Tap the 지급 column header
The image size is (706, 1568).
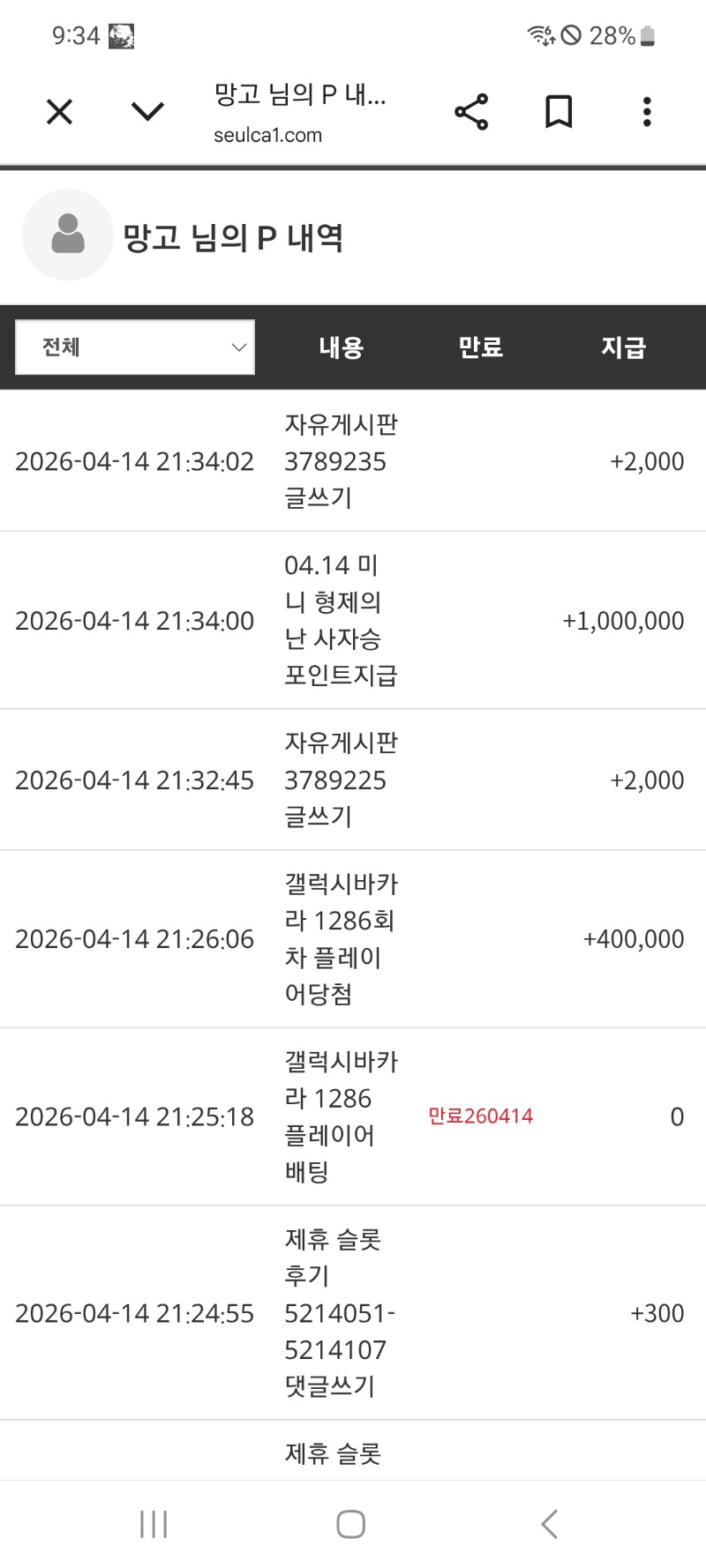[x=624, y=347]
